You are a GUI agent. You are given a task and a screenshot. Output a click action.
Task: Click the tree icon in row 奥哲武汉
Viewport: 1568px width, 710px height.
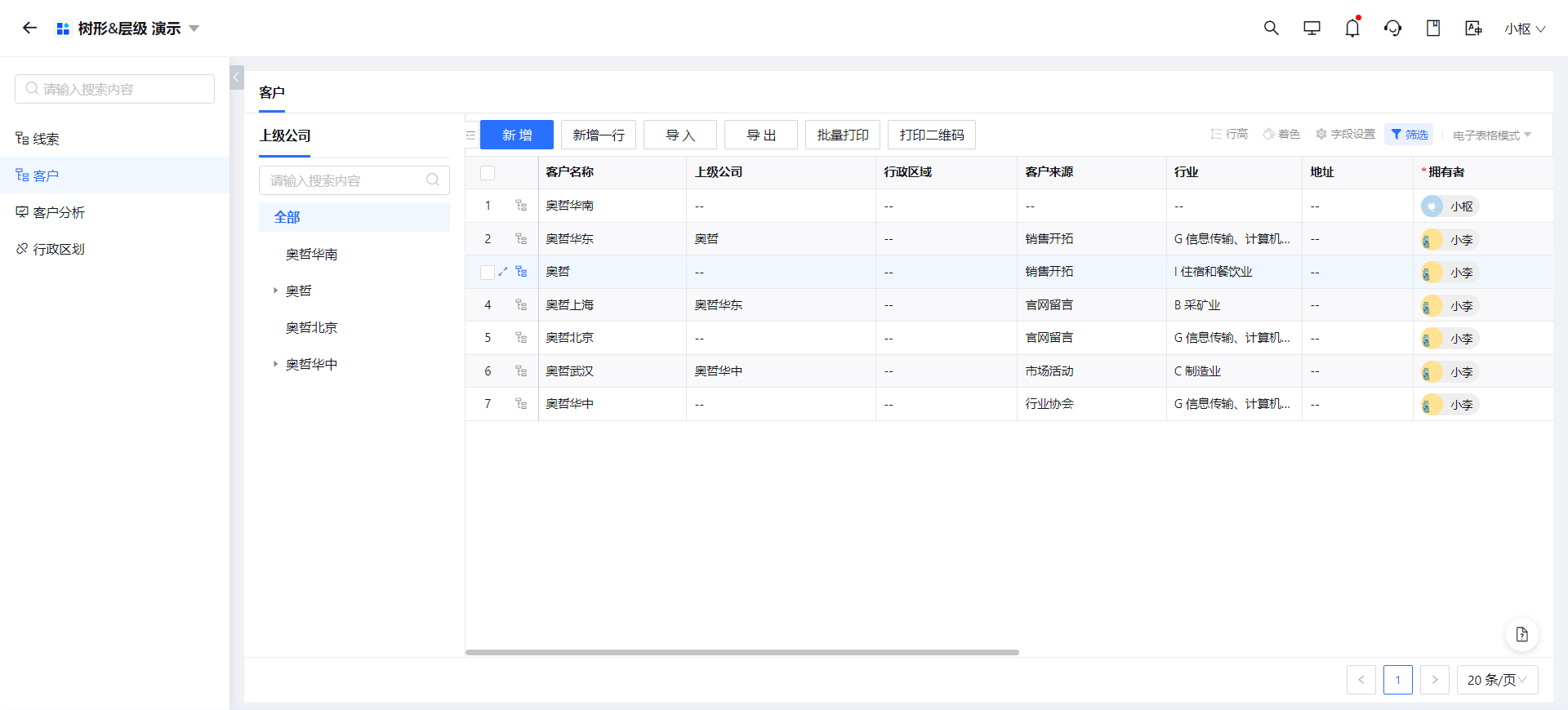[x=521, y=371]
